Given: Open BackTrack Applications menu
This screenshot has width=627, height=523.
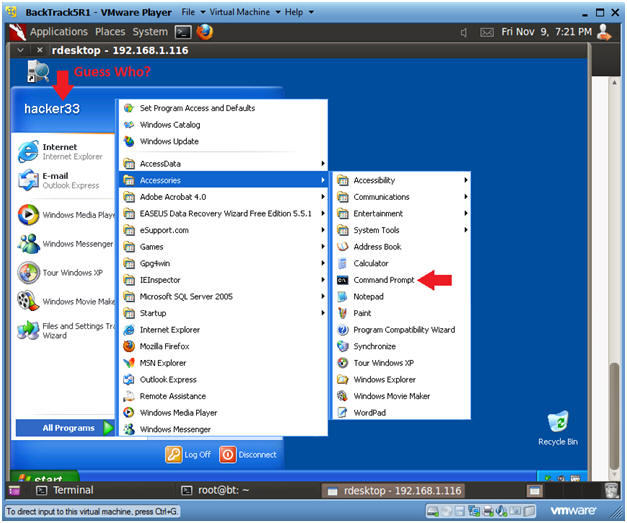Looking at the screenshot, I should pyautogui.click(x=59, y=32).
